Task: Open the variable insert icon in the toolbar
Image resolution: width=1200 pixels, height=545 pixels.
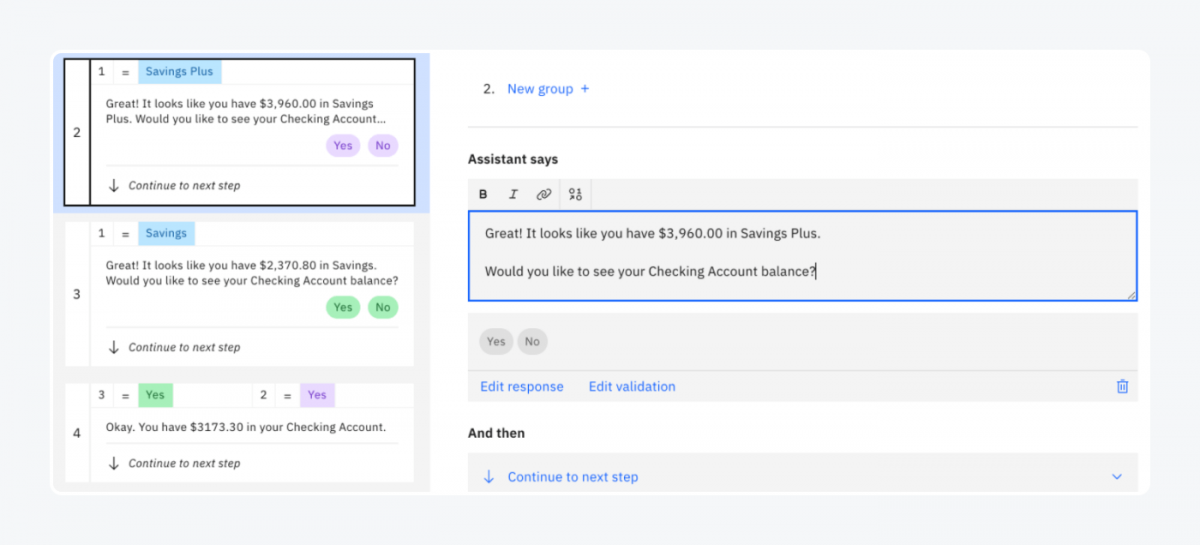Action: tap(575, 194)
